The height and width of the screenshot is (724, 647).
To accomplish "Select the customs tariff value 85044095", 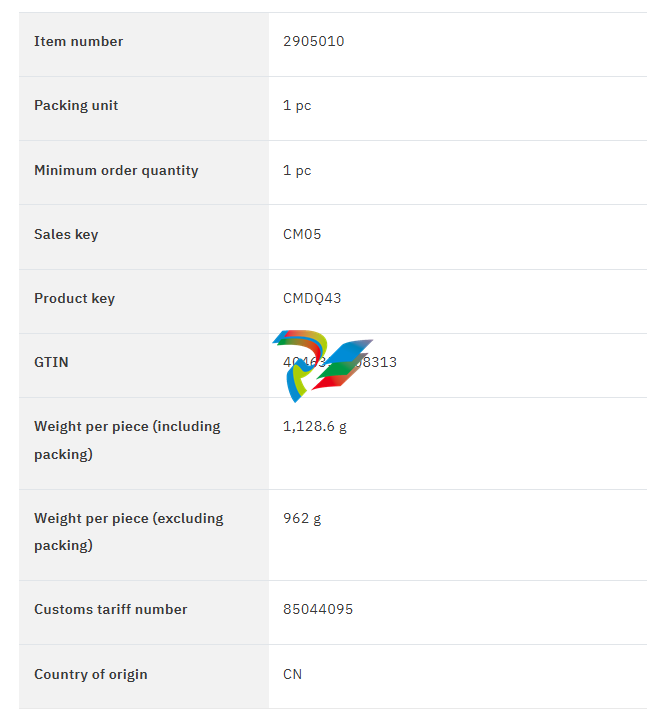I will (318, 609).
